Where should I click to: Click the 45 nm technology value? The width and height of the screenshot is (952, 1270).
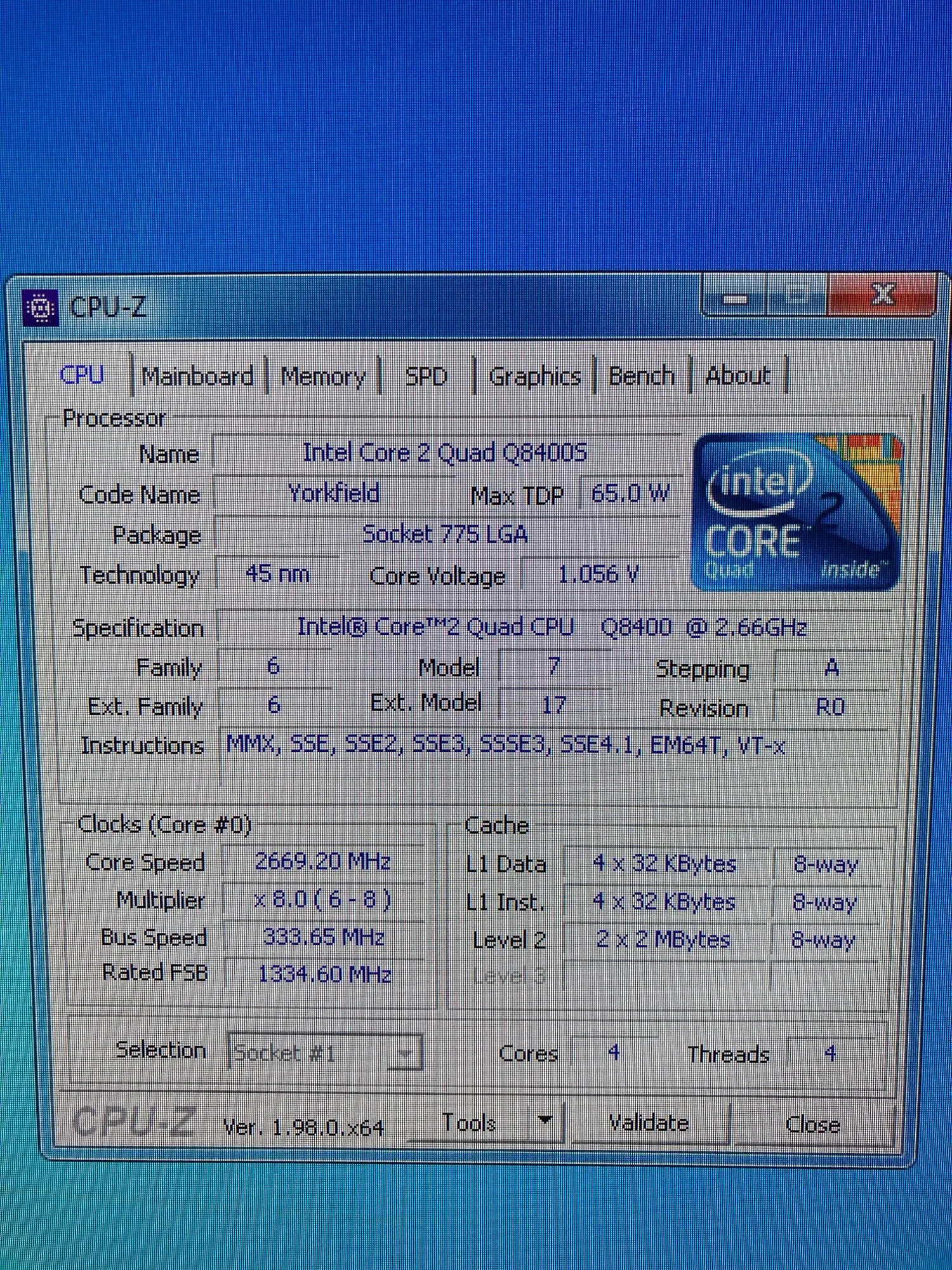pyautogui.click(x=277, y=575)
